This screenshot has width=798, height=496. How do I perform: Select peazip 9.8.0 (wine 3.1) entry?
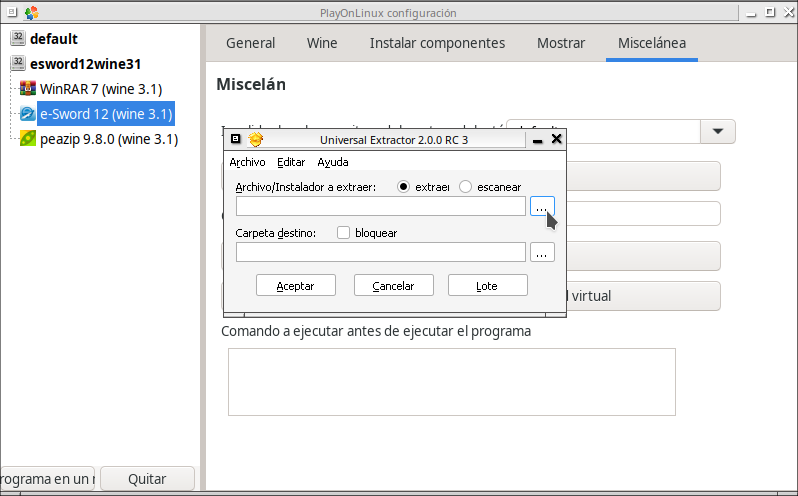coord(109,139)
